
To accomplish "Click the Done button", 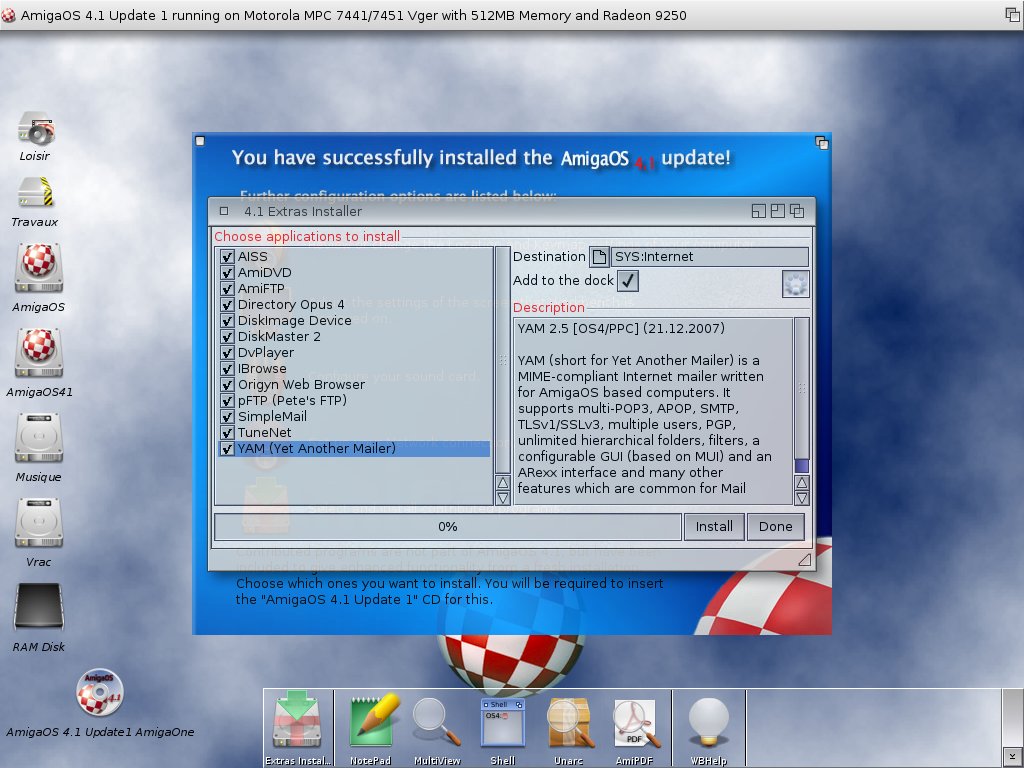I will 775,526.
